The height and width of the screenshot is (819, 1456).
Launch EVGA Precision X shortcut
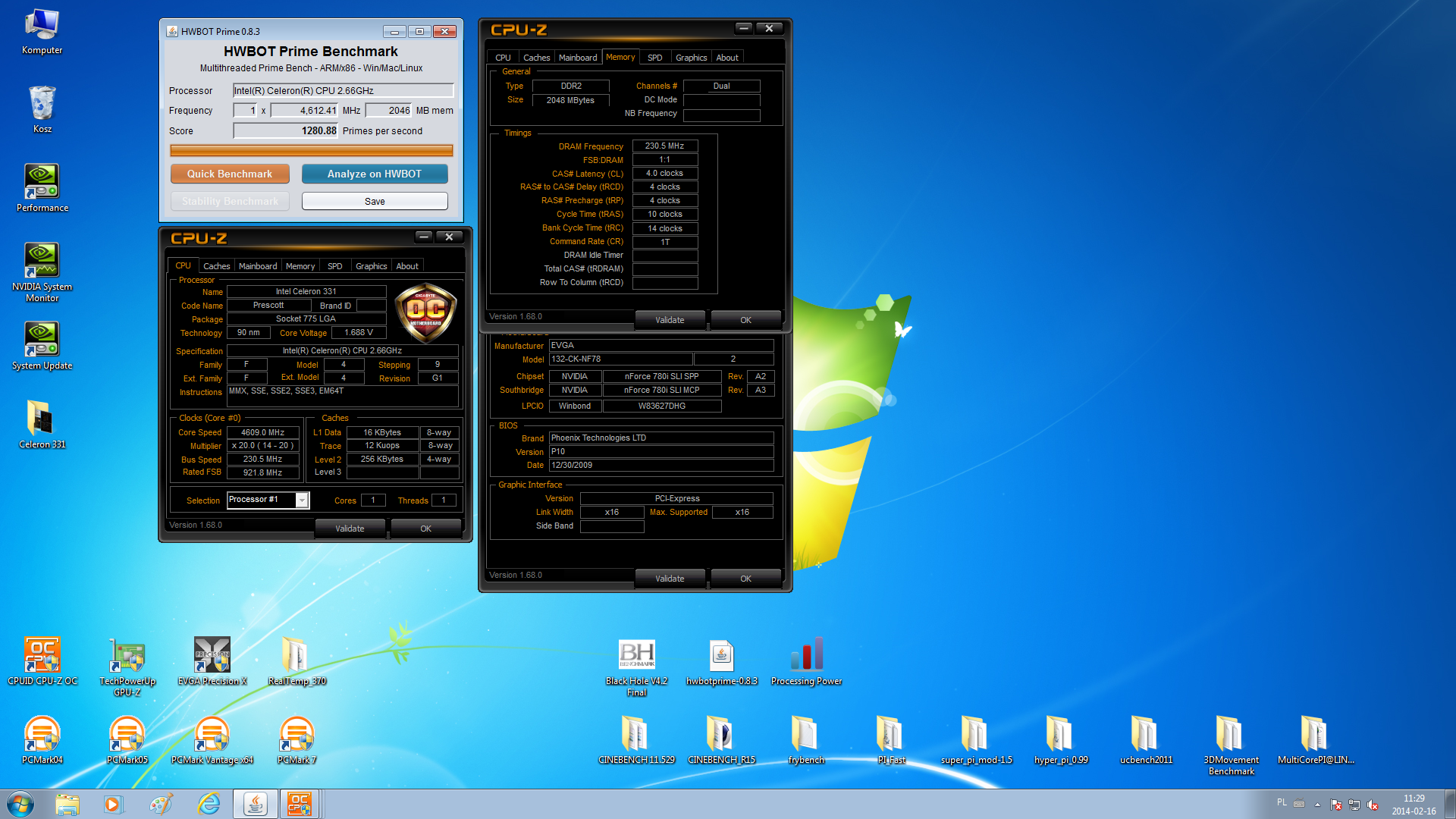coord(212,661)
